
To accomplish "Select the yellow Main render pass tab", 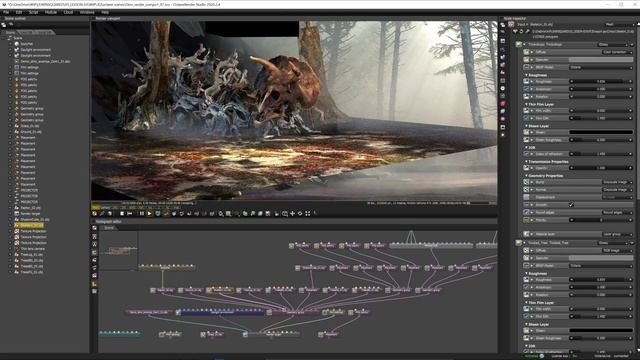I will [96, 207].
